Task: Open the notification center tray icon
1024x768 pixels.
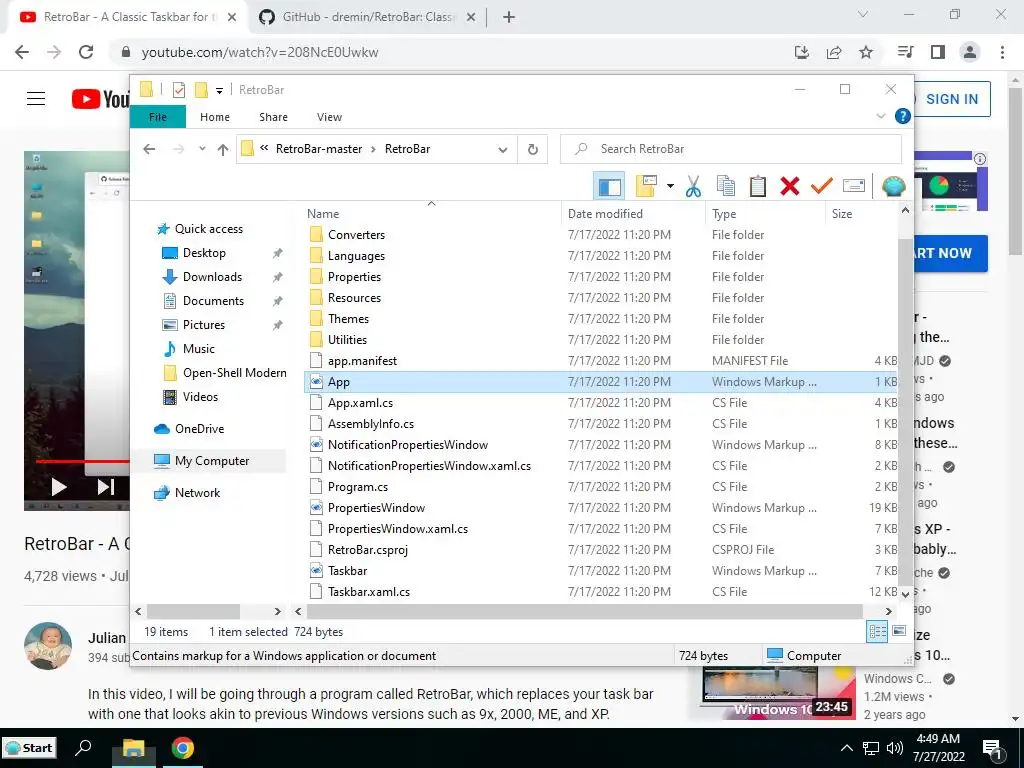Action: click(993, 748)
